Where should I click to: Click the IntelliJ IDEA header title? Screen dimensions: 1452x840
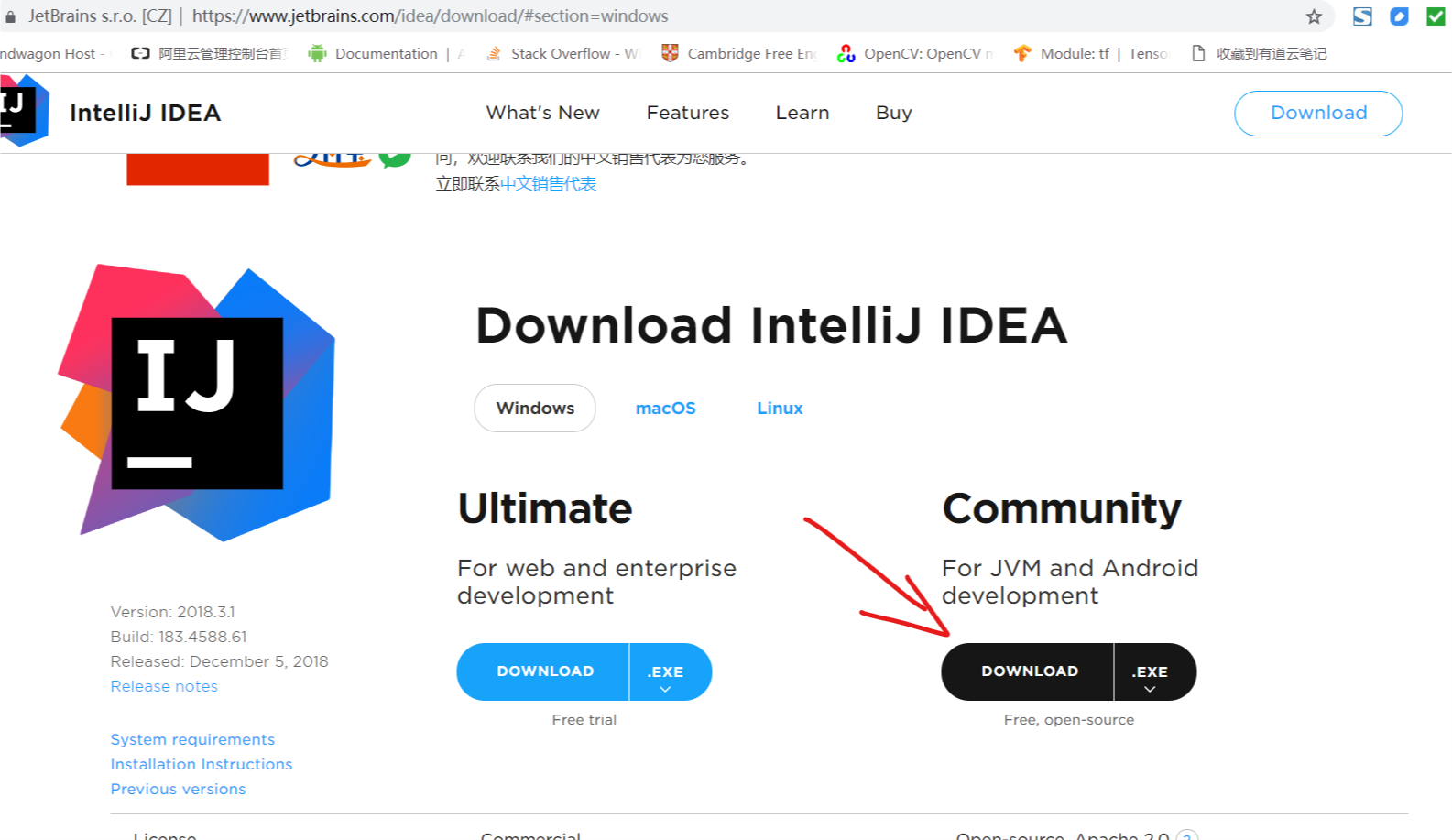(x=145, y=113)
